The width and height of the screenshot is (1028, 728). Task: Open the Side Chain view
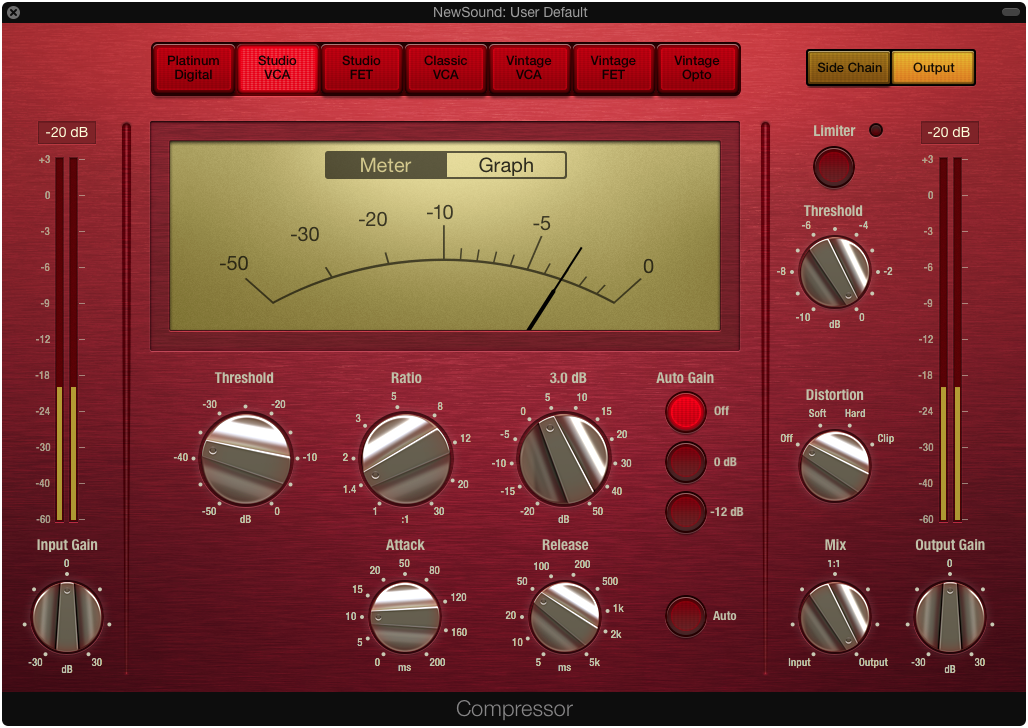(x=849, y=68)
